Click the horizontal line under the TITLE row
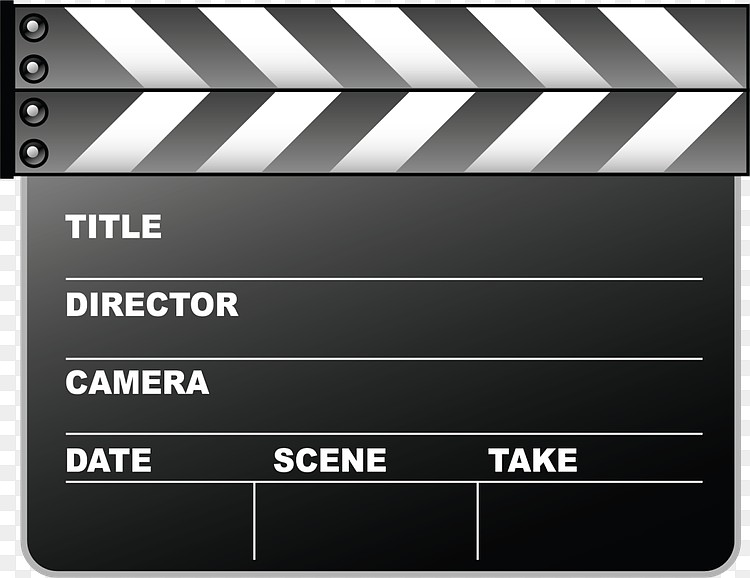 384,278
